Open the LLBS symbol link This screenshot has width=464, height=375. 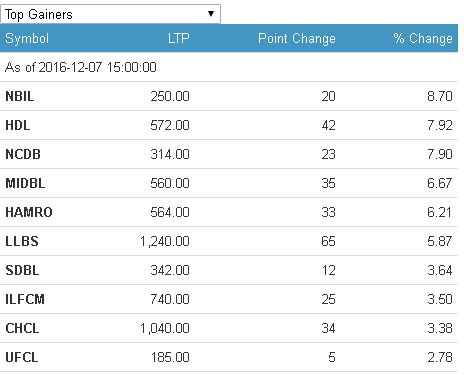22,241
